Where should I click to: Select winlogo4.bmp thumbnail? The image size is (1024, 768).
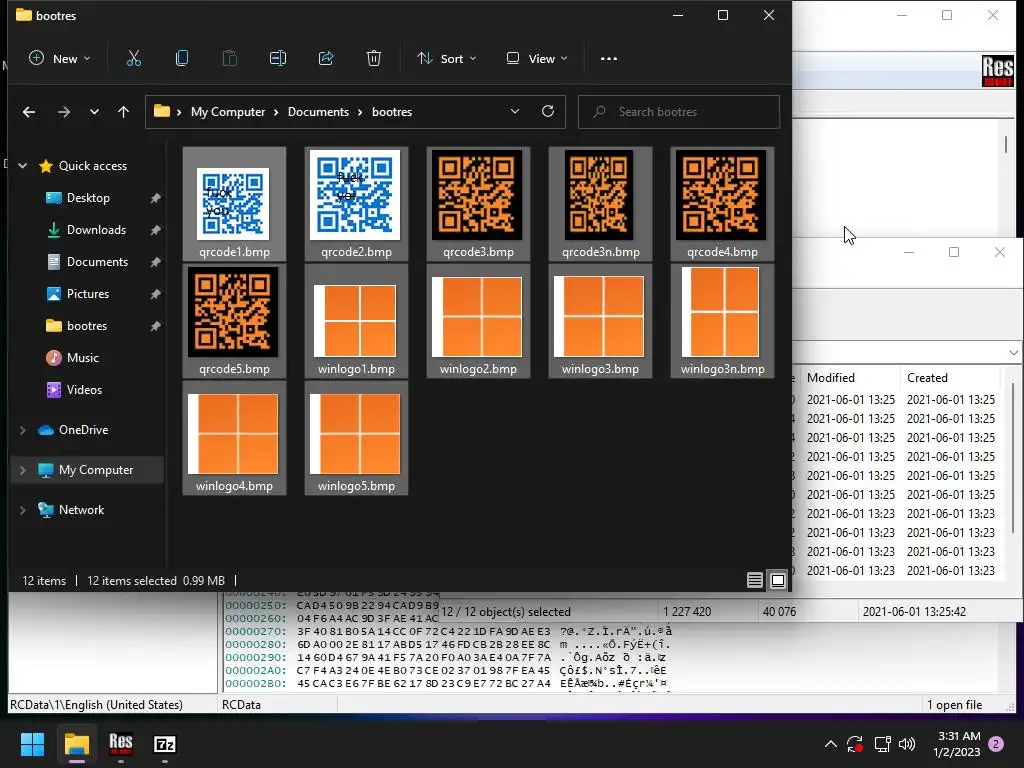(x=234, y=438)
